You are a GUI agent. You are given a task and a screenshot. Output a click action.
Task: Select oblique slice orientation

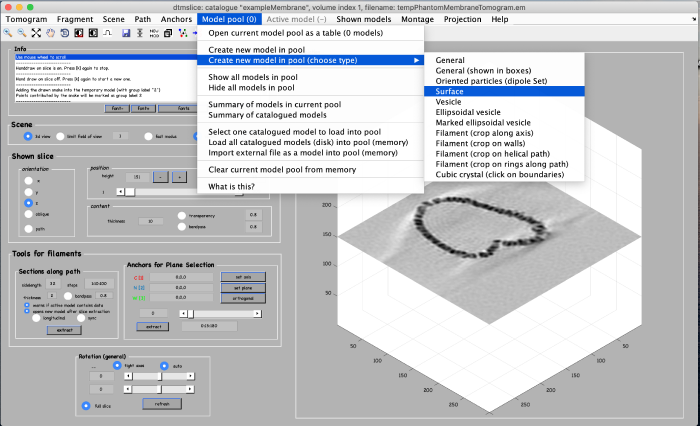(x=29, y=214)
